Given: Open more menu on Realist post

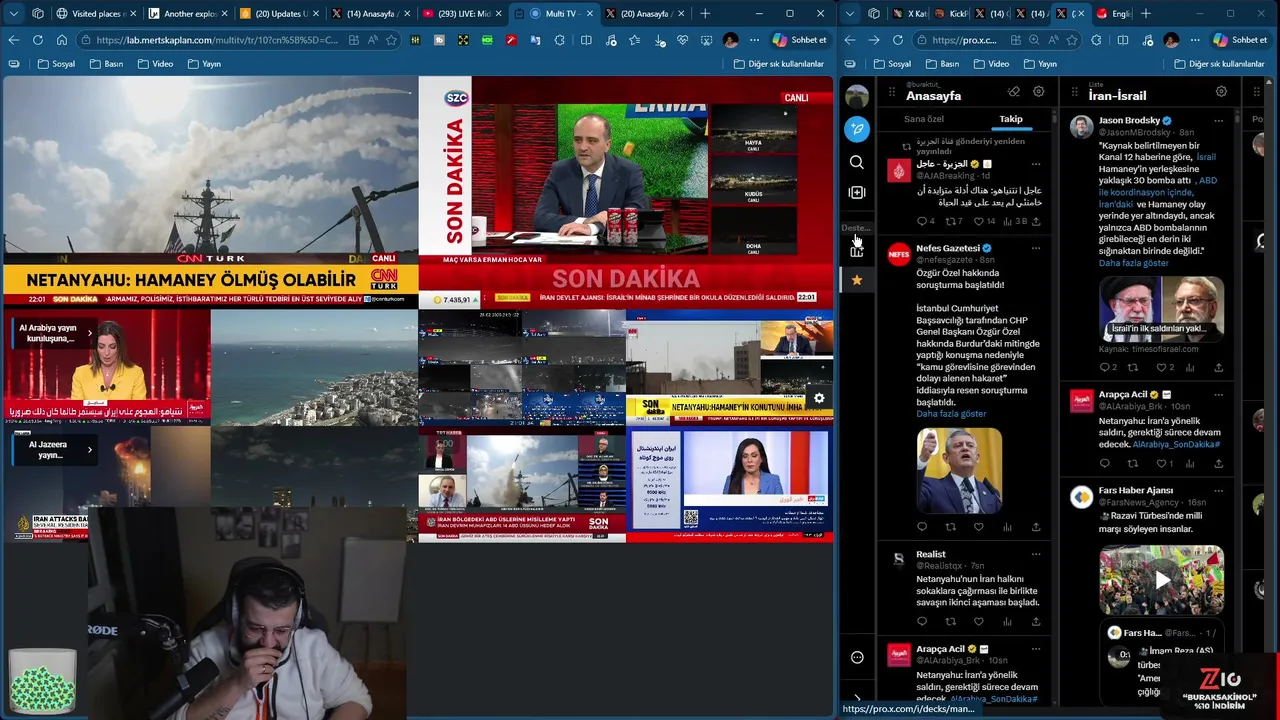Looking at the screenshot, I should coord(1036,554).
